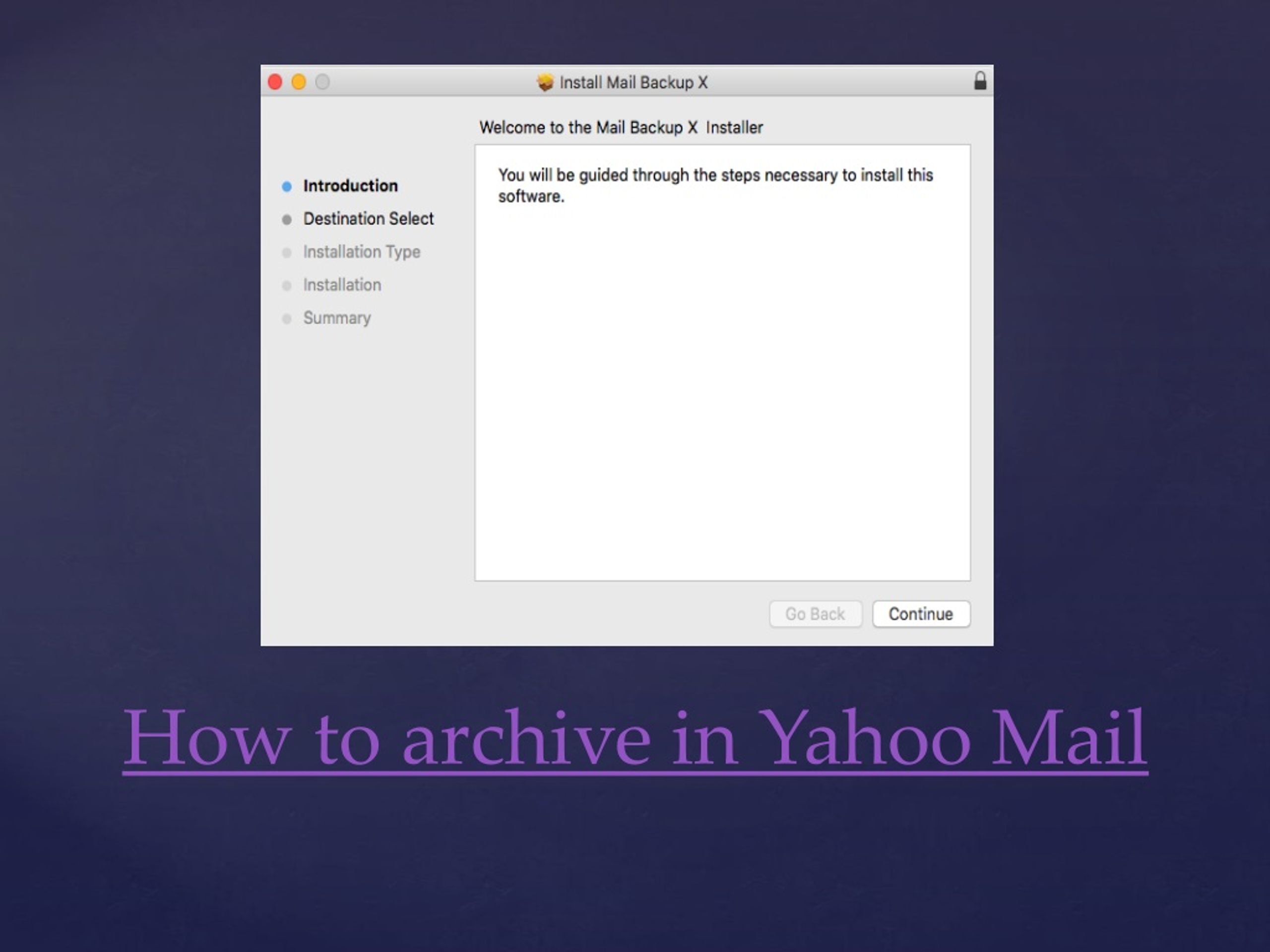Click the 'Welcome to the Mail Backup X Installer' heading

pos(621,127)
